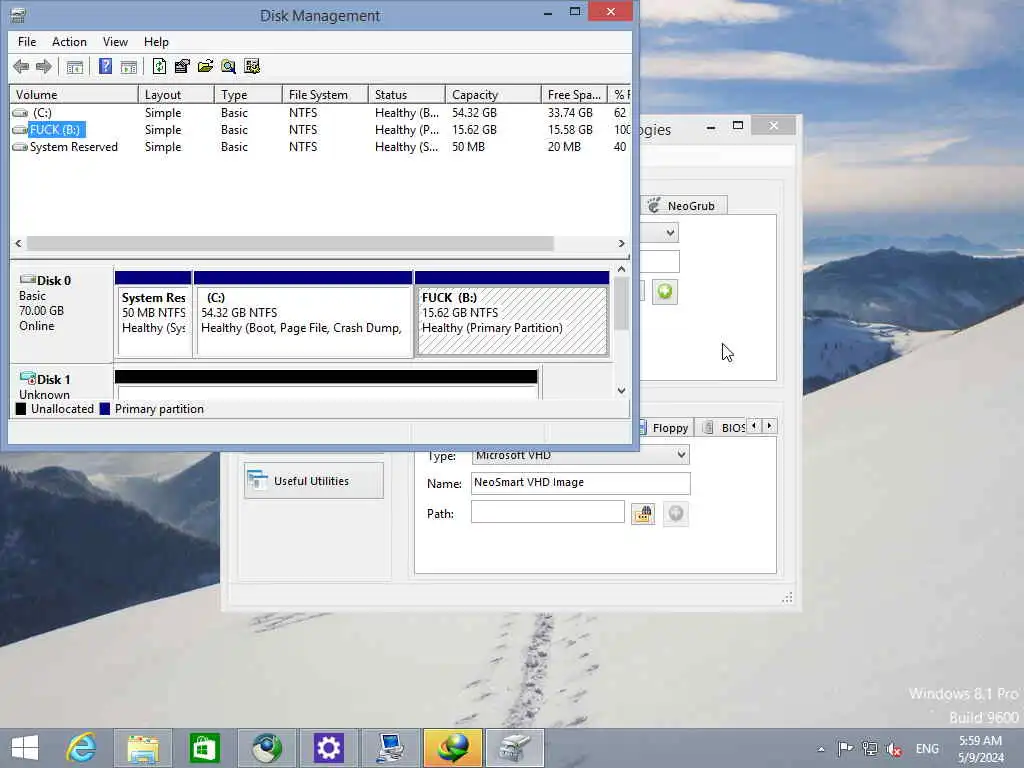Open the Windows Start button
Image resolution: width=1024 pixels, height=768 pixels.
25,748
